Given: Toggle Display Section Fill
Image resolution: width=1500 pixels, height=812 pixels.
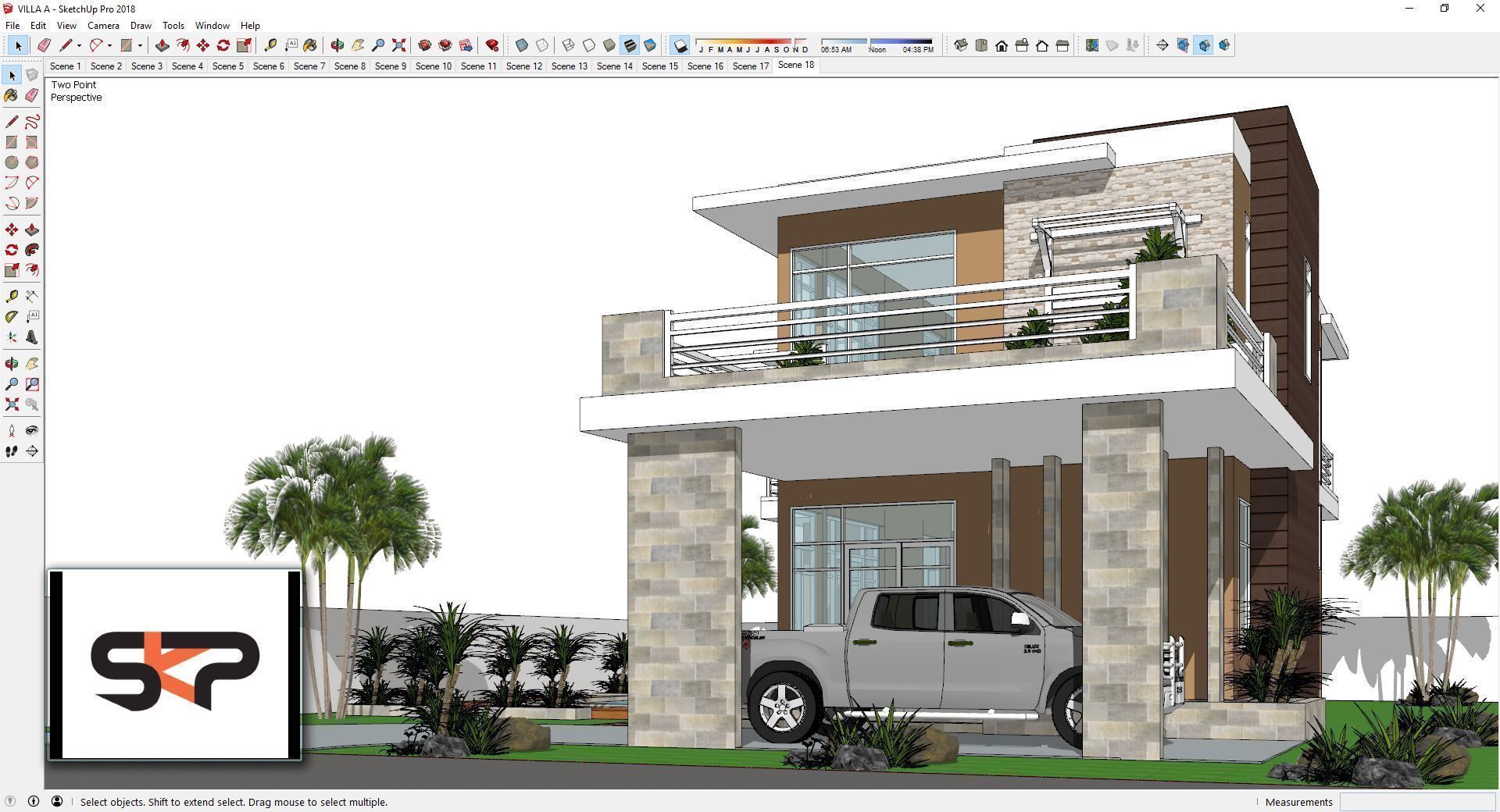Looking at the screenshot, I should [1223, 45].
